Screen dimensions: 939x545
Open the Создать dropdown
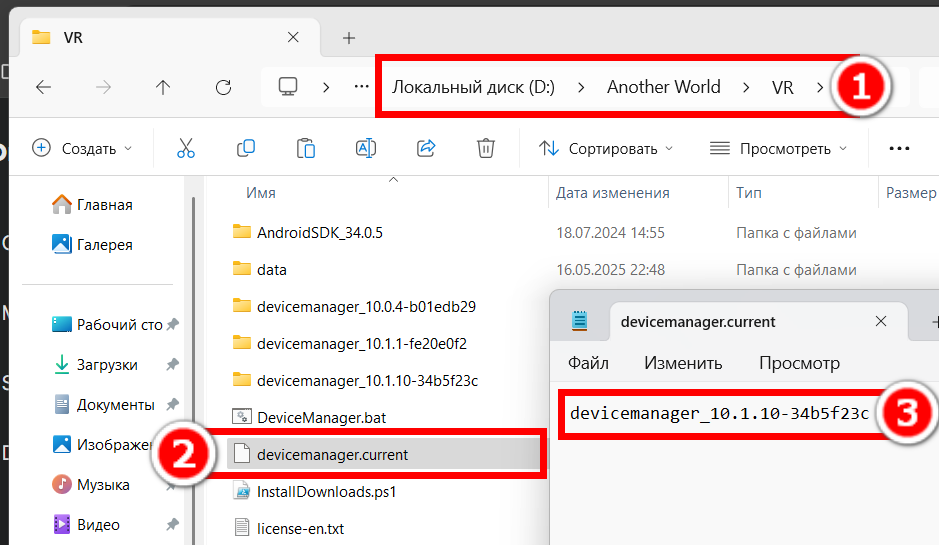point(82,148)
